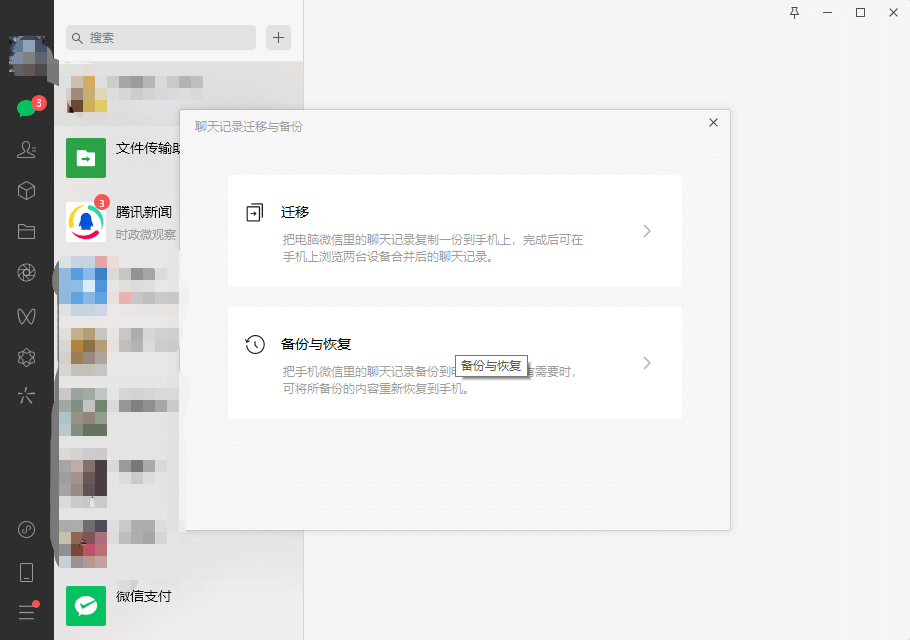Open the + new chat dropdown
910x640 pixels.
click(278, 37)
